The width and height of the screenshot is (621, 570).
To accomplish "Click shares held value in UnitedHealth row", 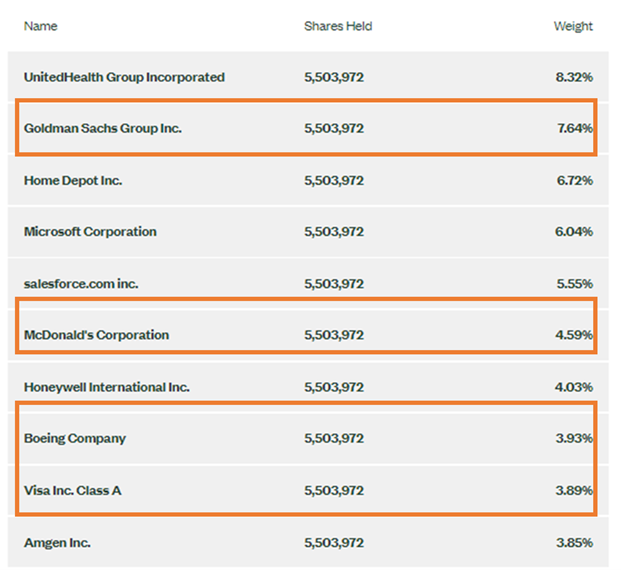I will pos(334,77).
